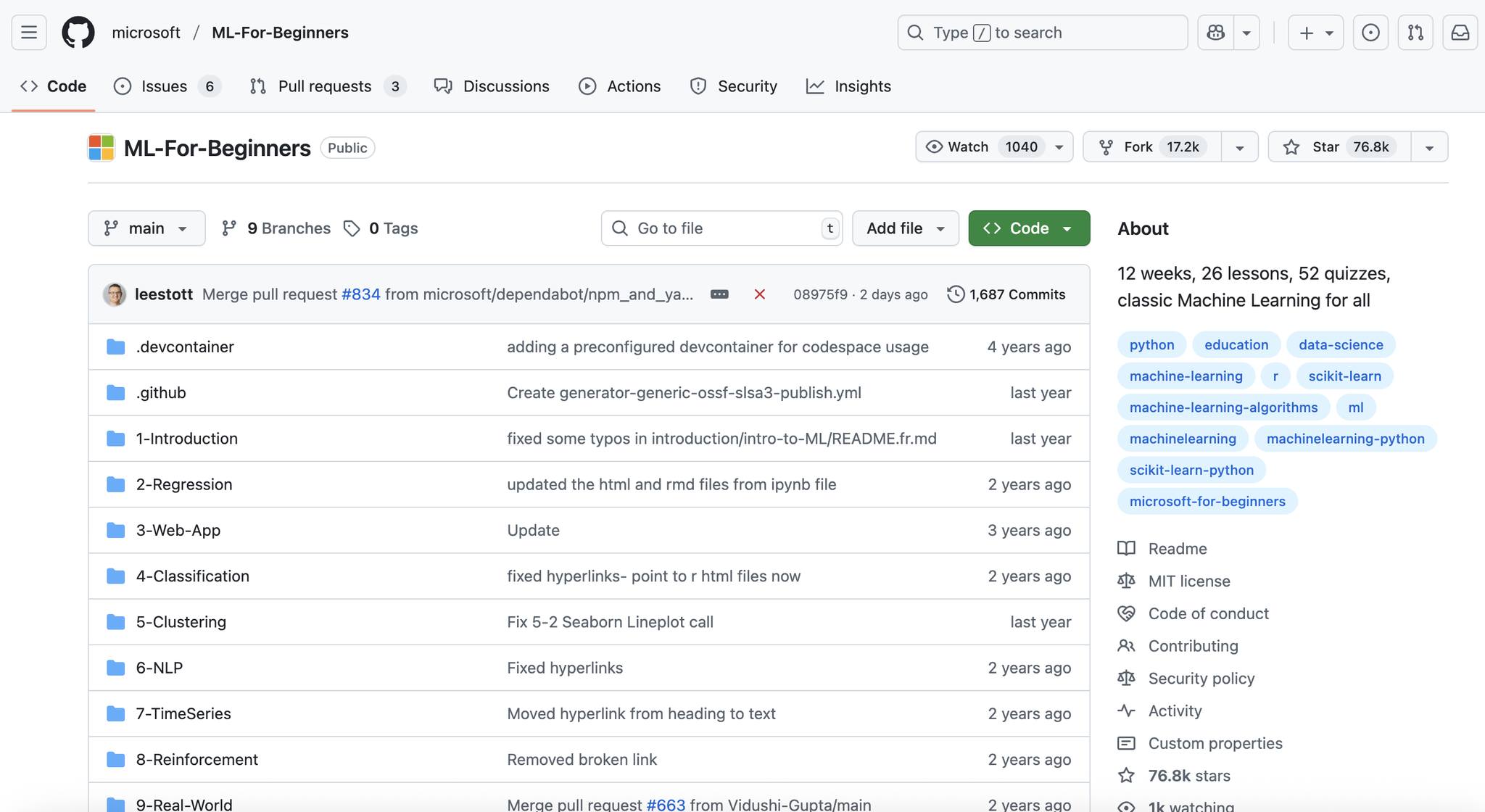Expand the Fork options dropdown arrow

click(1240, 147)
